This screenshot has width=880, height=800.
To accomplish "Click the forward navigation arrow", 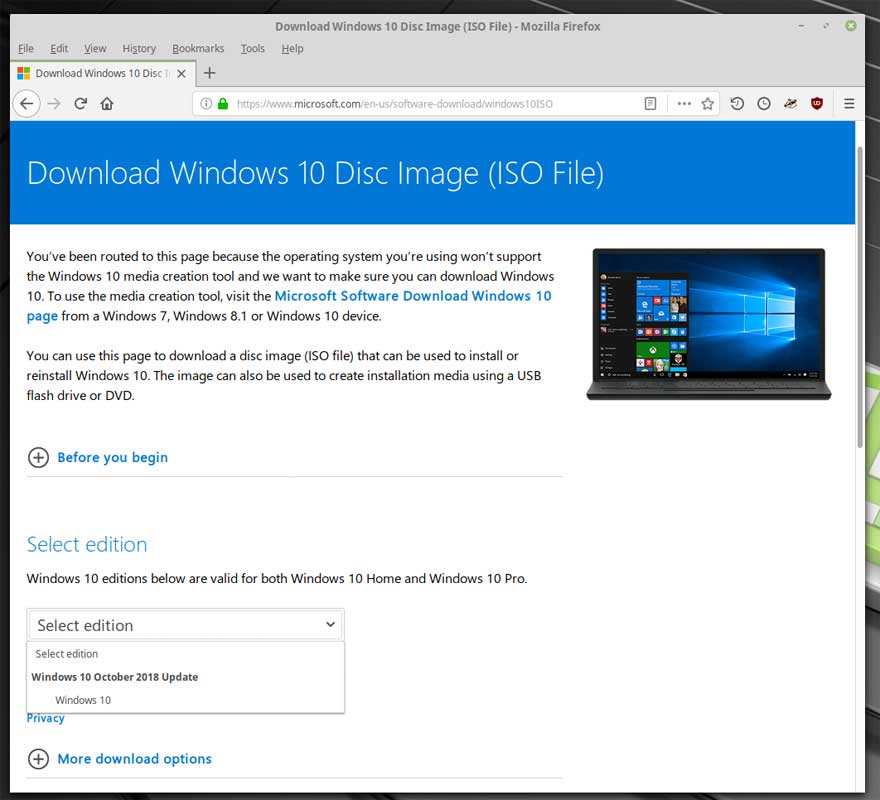I will pyautogui.click(x=54, y=103).
